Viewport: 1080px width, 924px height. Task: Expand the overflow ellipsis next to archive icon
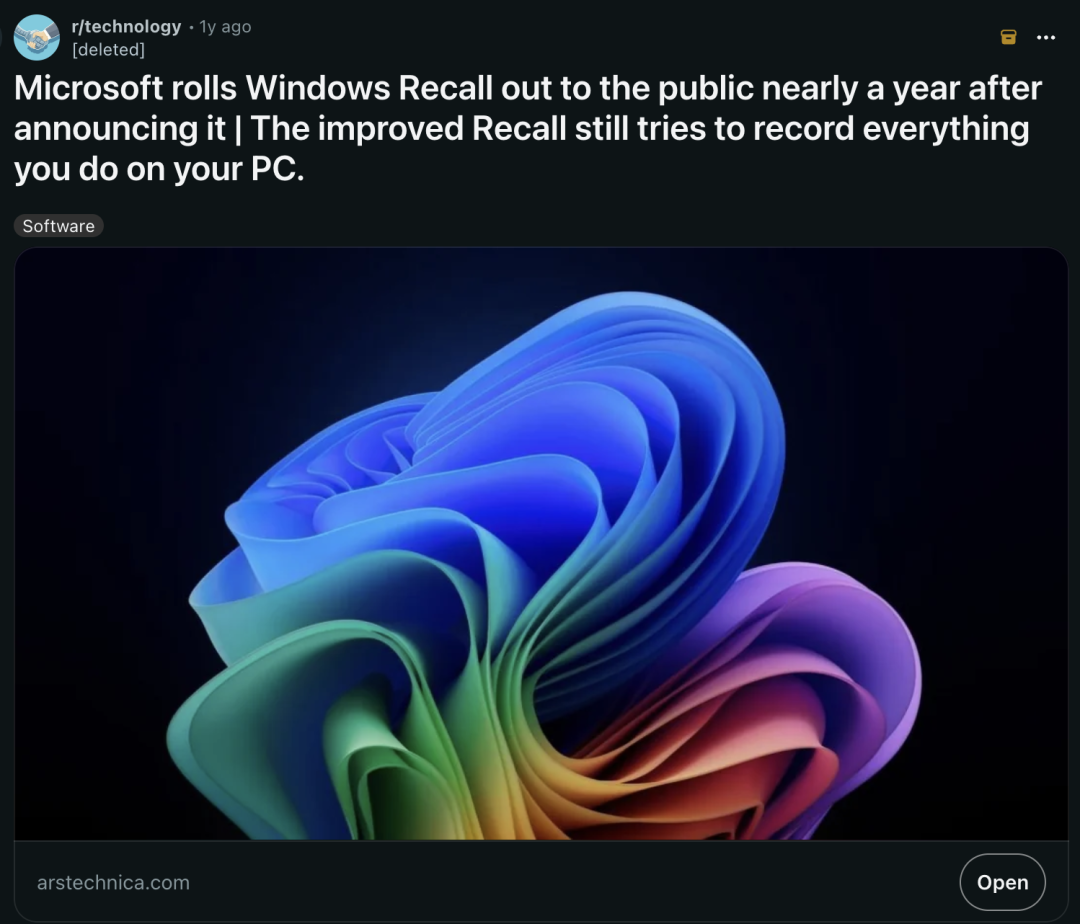coord(1046,37)
